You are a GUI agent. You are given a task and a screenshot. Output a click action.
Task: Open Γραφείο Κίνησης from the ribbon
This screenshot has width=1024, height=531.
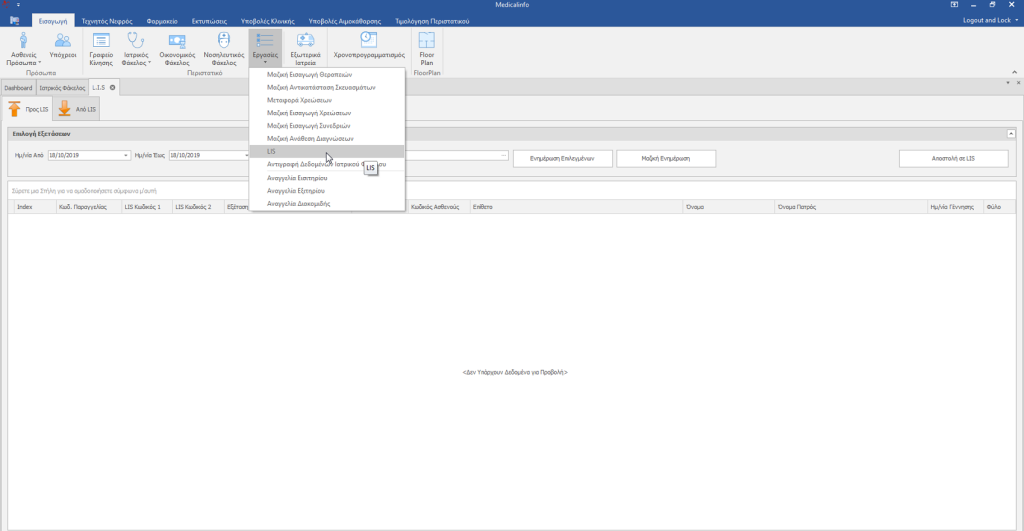coord(101,42)
